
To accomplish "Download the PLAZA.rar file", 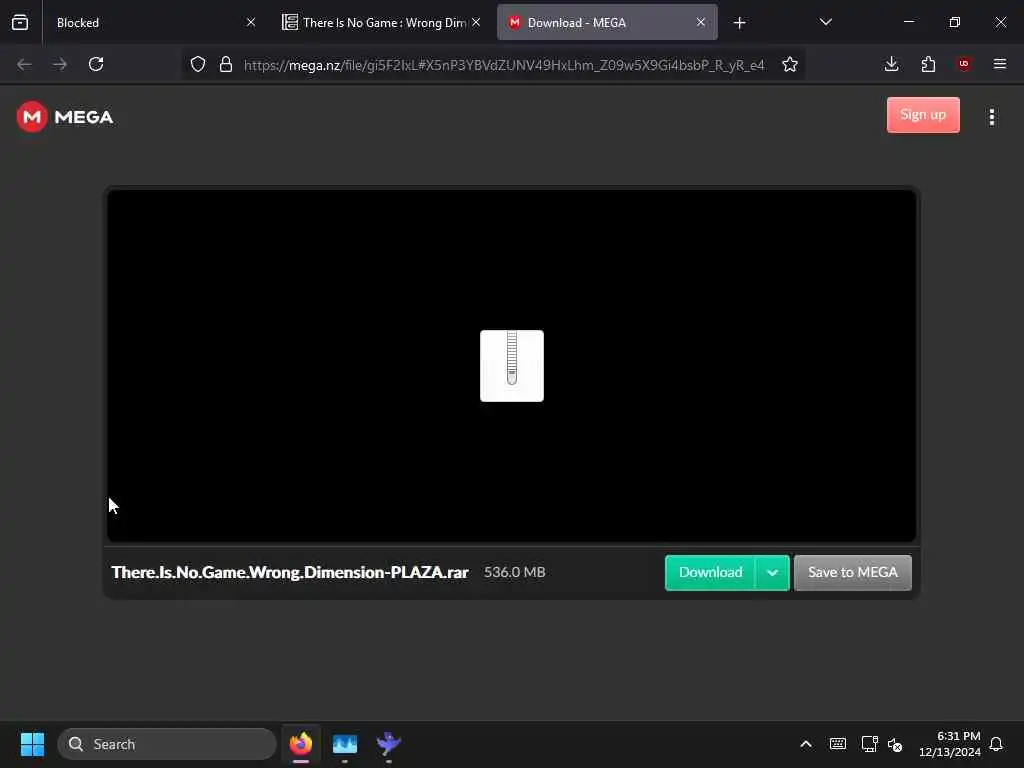I will (710, 573).
